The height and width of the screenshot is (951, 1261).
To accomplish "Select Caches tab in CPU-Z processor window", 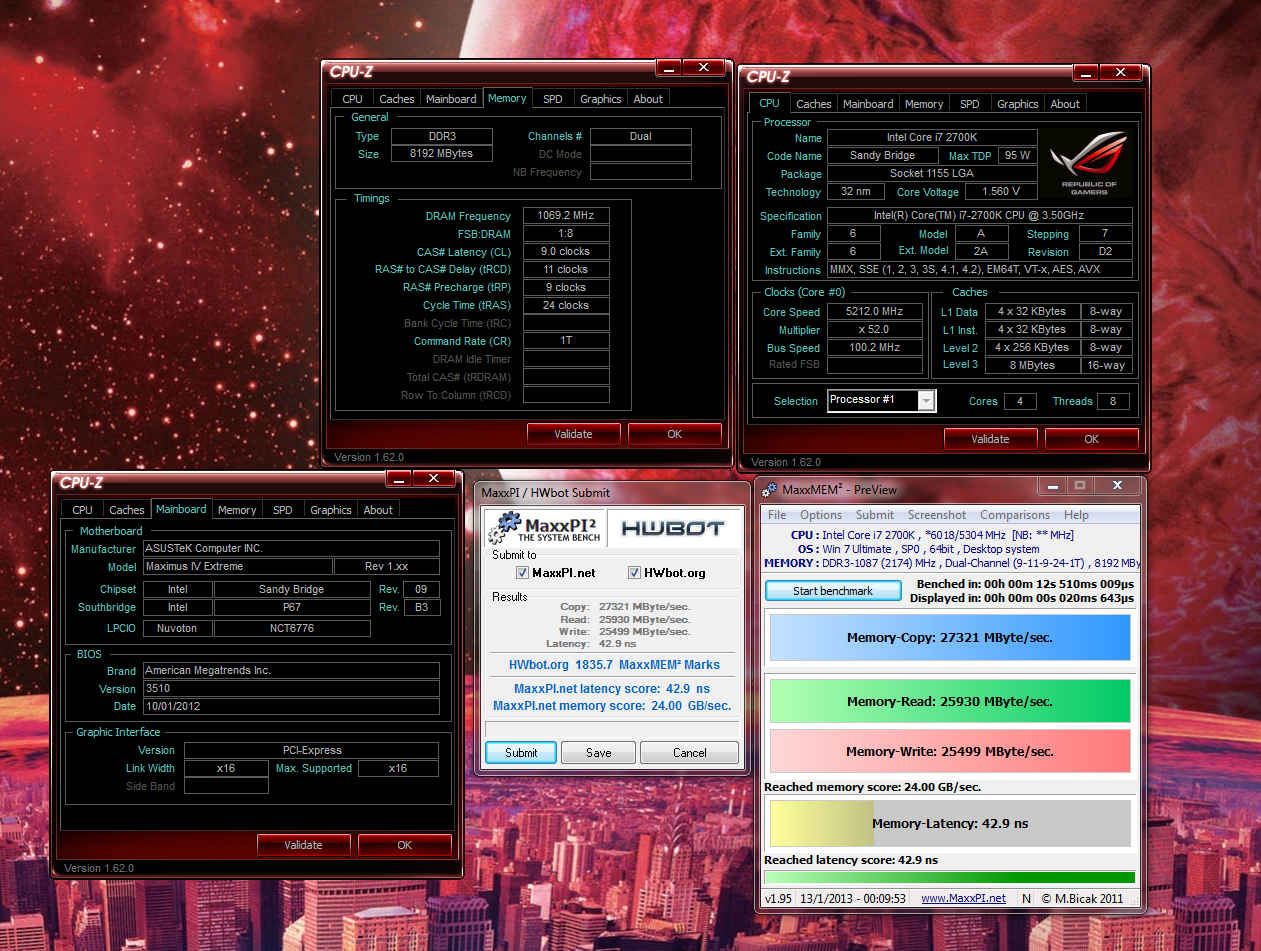I will 814,104.
